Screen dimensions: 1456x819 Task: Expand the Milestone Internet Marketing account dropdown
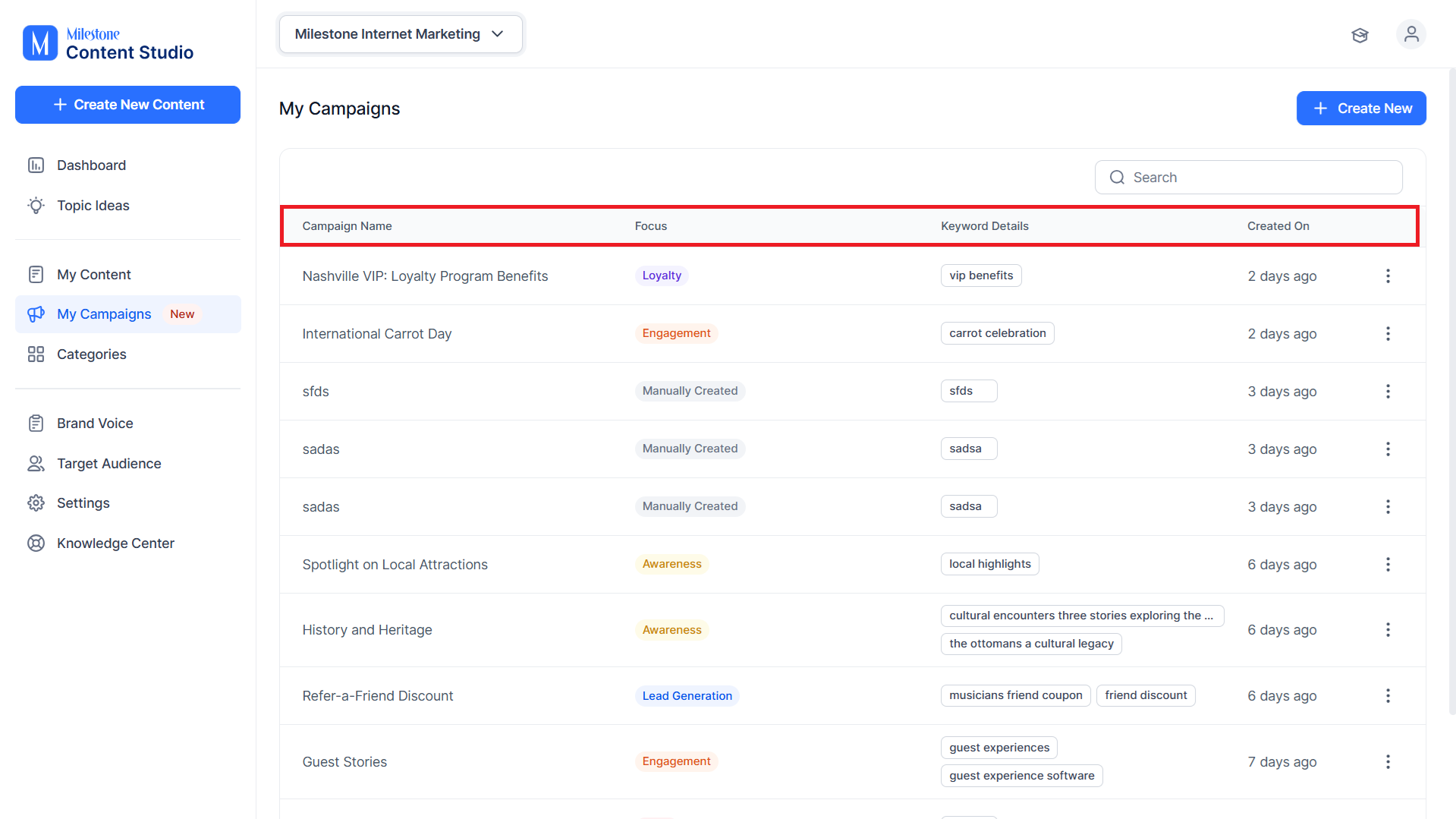tap(401, 34)
